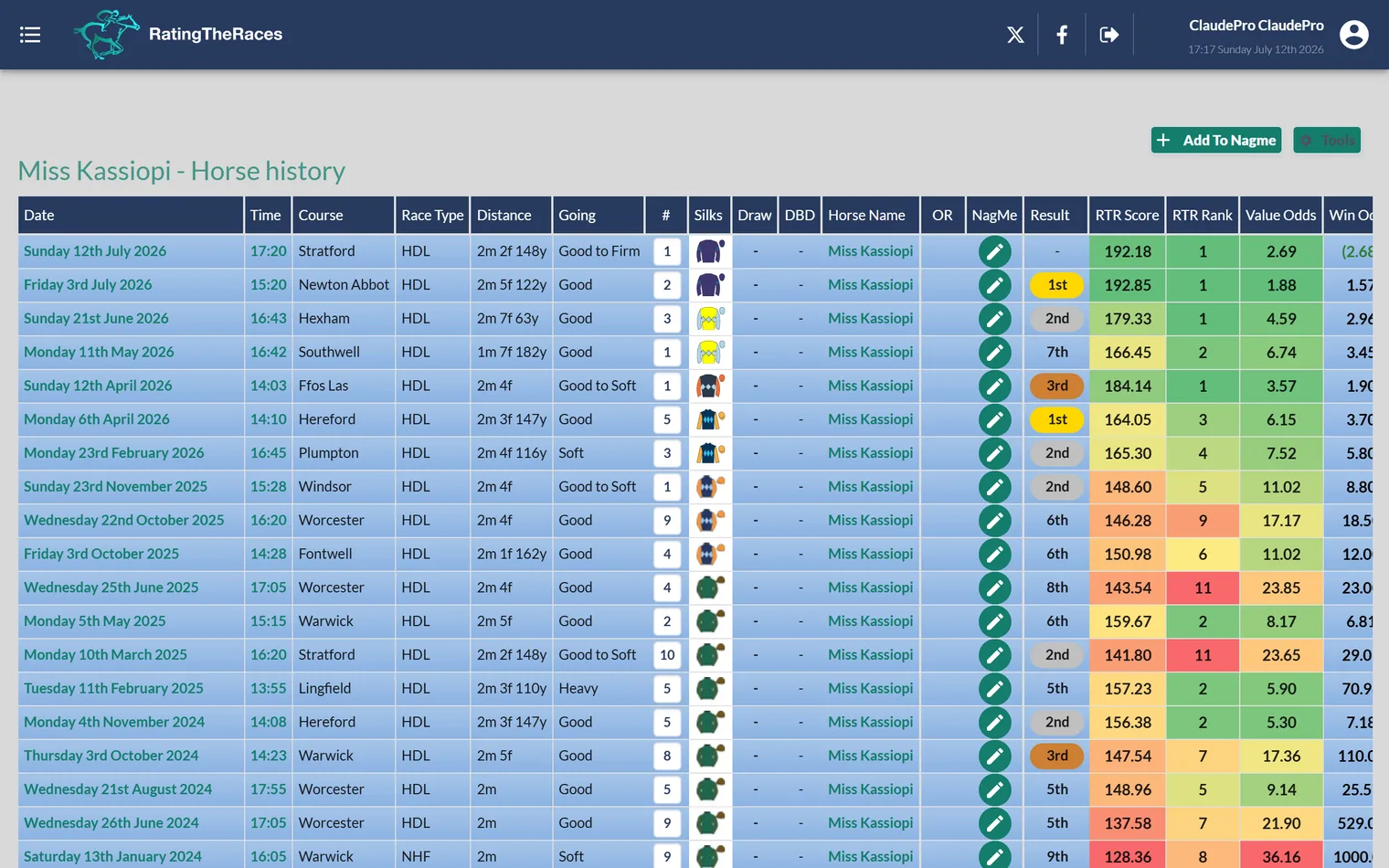The image size is (1389, 868).
Task: Edit NagMe for the Lingfield race row
Action: (x=994, y=689)
